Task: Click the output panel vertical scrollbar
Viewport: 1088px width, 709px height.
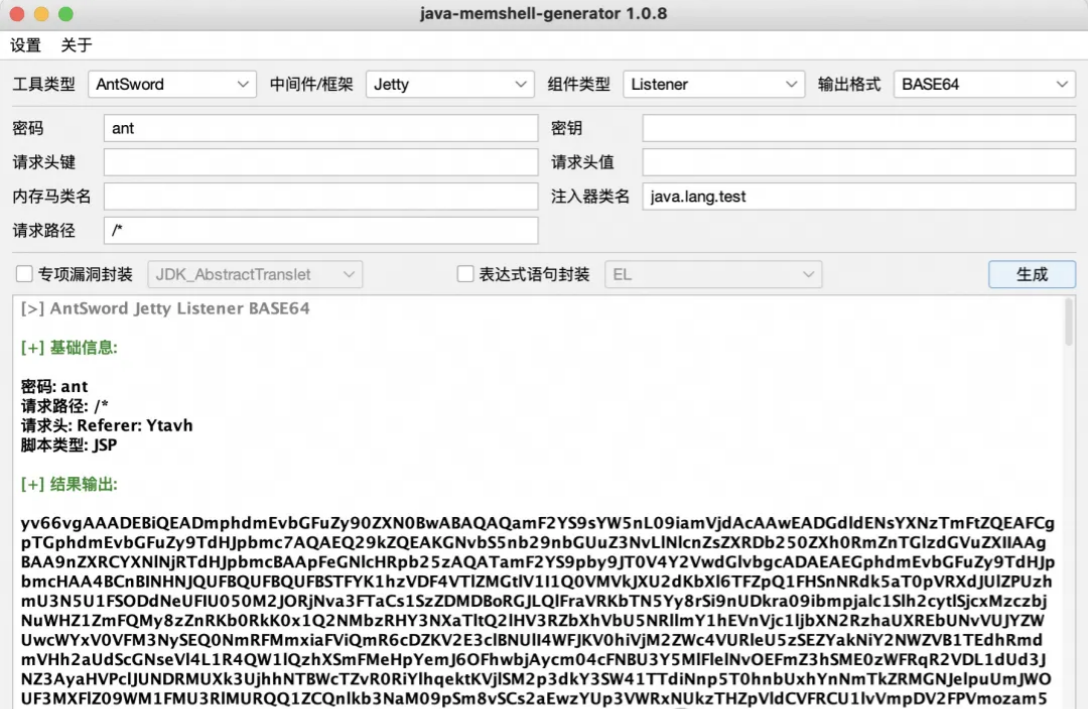Action: tap(1069, 322)
